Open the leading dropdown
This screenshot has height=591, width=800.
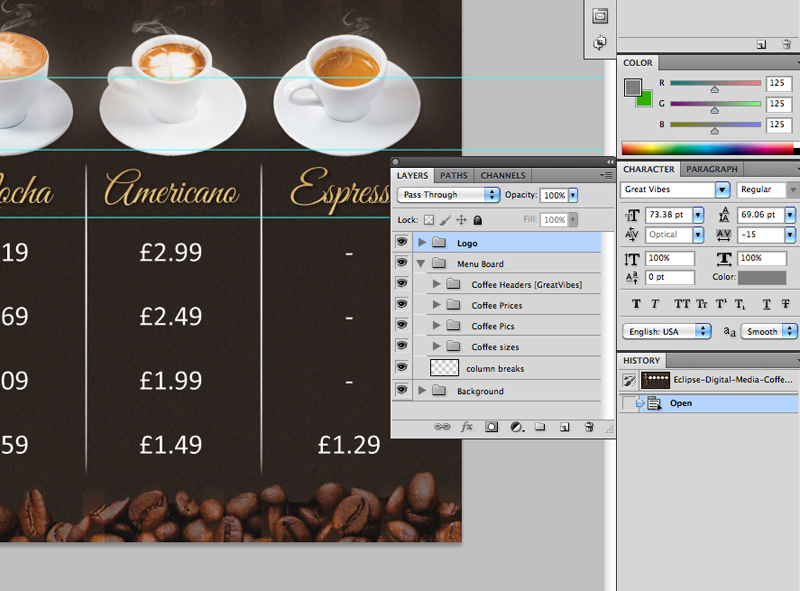pos(790,215)
